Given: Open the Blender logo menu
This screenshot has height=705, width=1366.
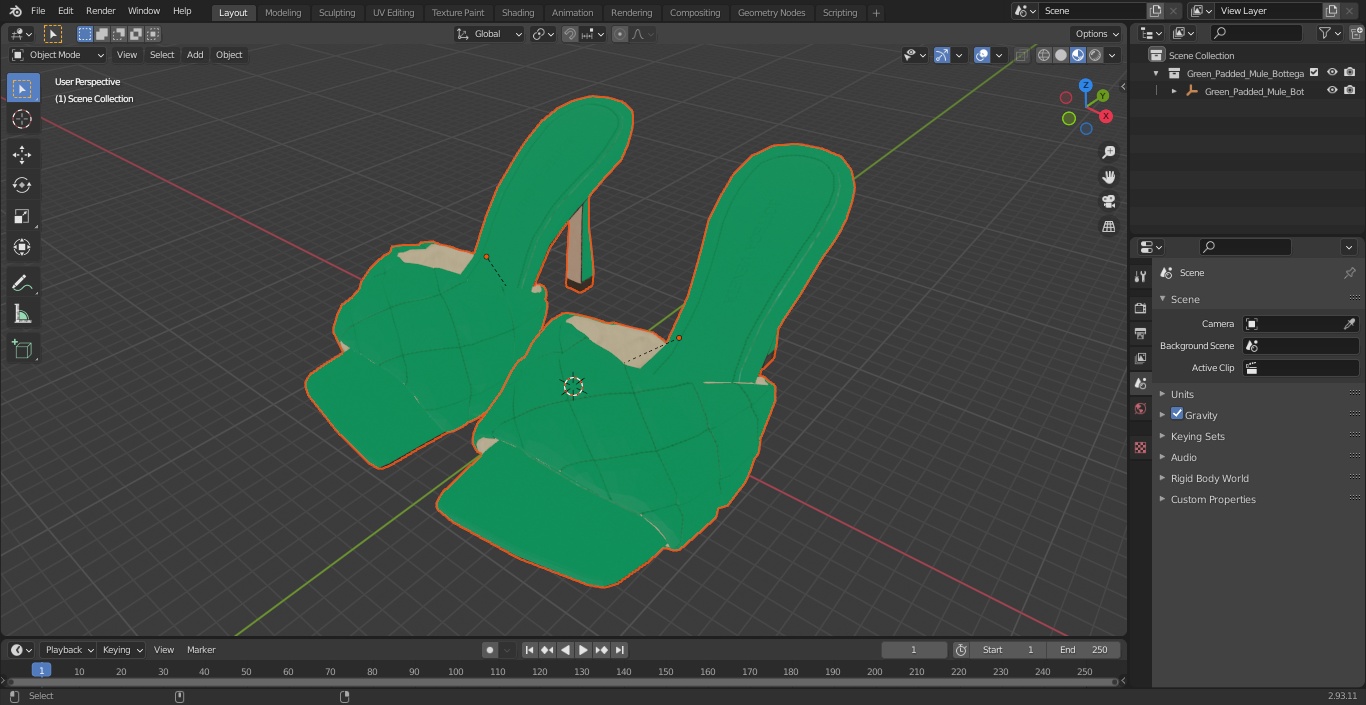Looking at the screenshot, I should (x=16, y=11).
